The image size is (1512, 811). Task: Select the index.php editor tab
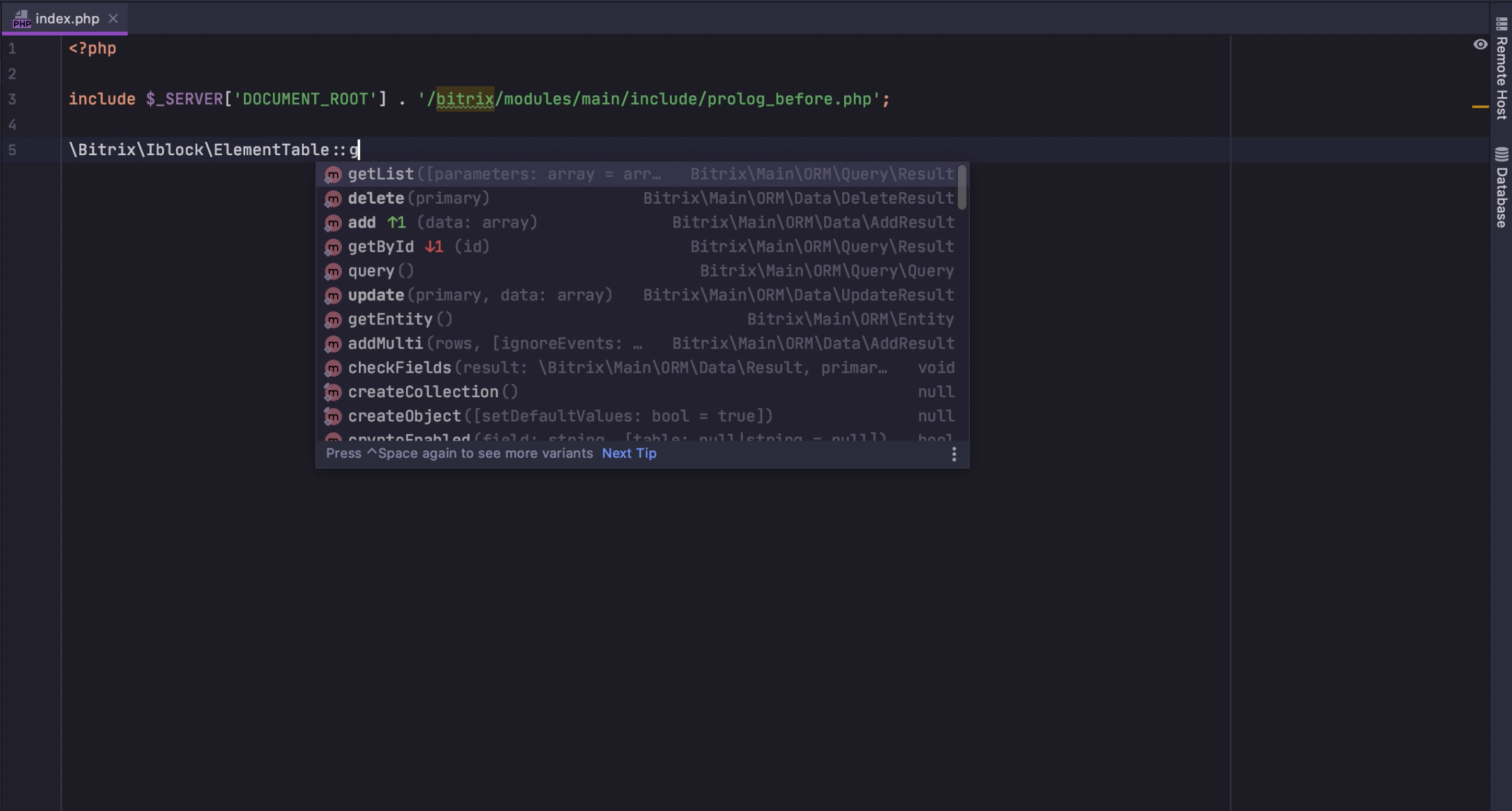tap(67, 19)
